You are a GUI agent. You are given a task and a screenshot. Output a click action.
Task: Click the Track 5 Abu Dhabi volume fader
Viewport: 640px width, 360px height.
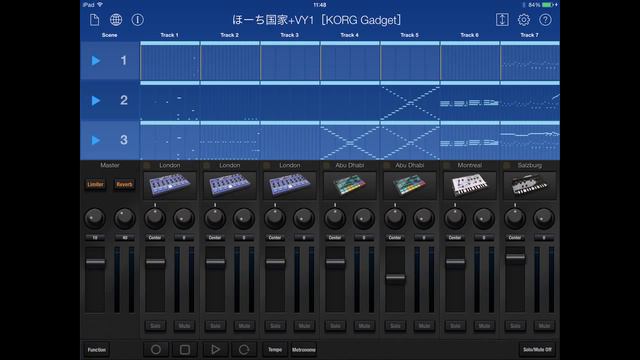point(396,278)
